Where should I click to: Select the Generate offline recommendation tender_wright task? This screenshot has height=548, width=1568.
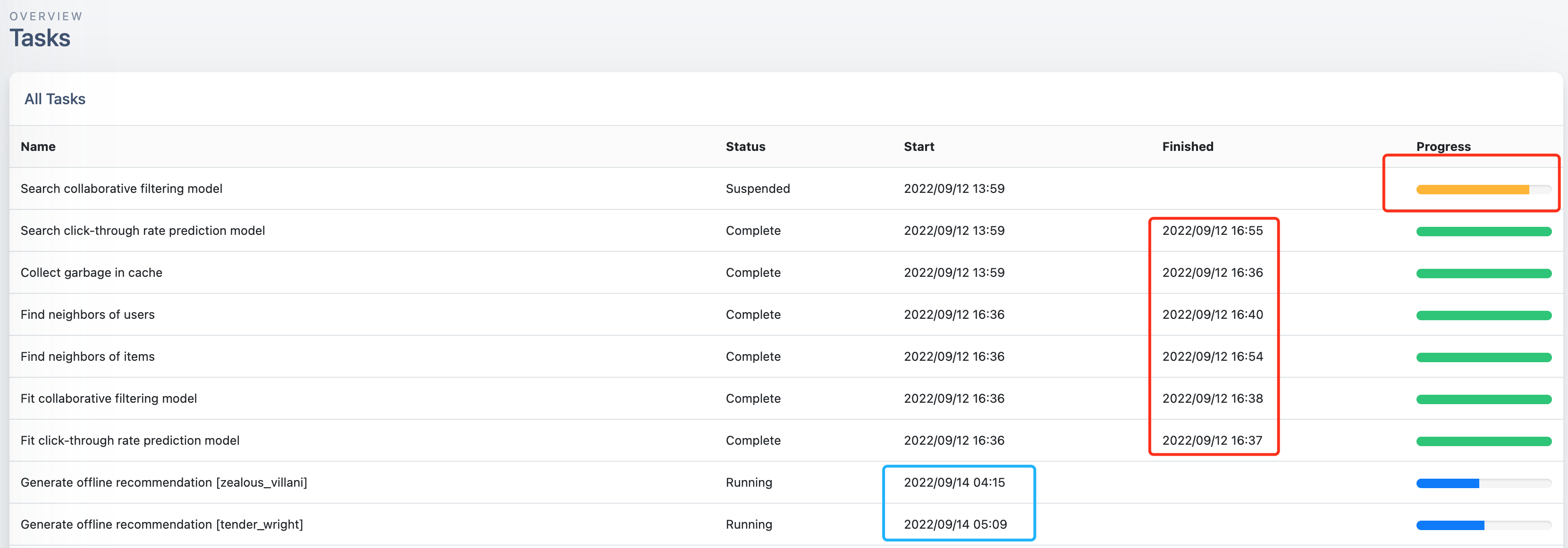[x=162, y=524]
